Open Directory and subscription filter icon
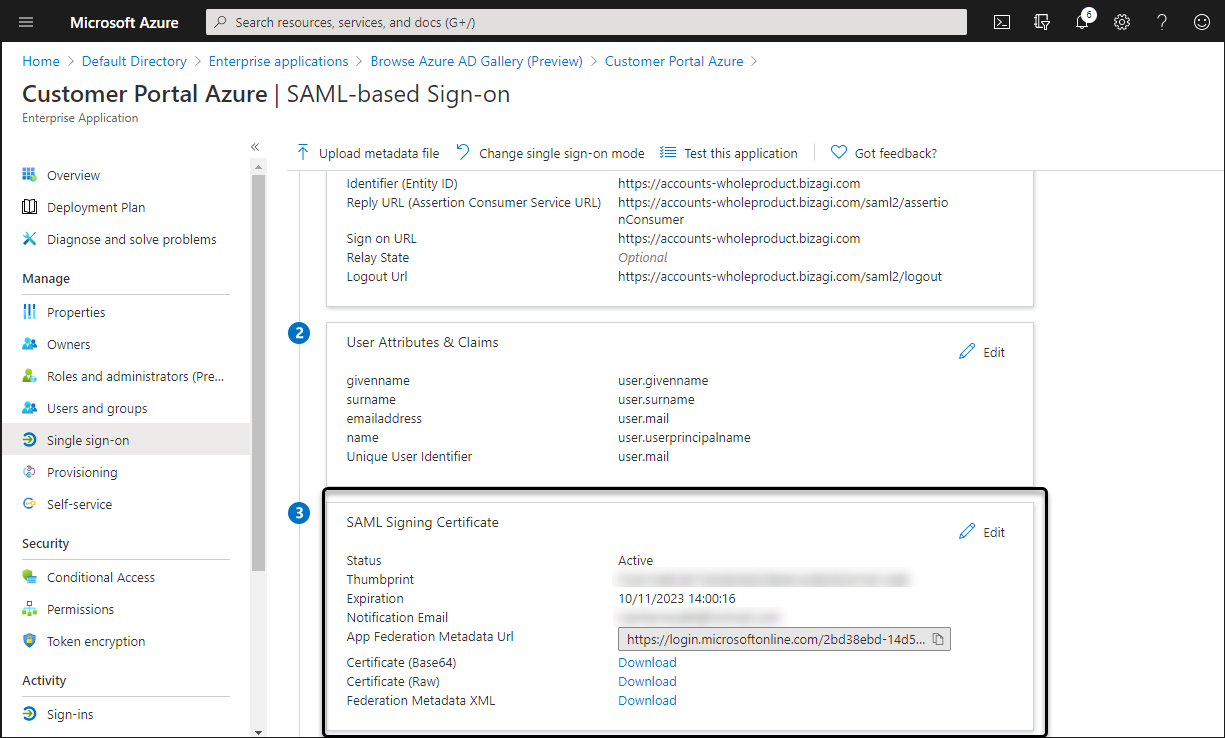1225x738 pixels. point(1041,22)
